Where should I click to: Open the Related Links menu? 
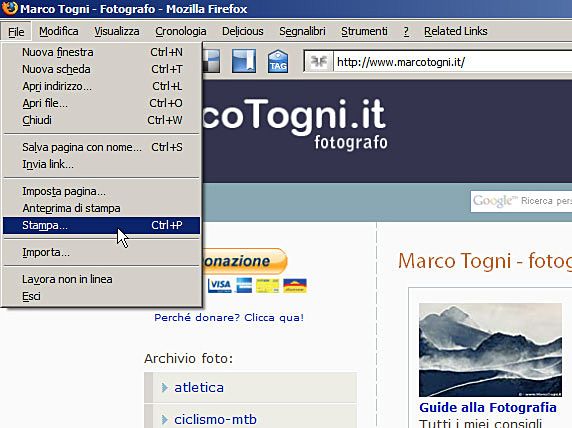pyautogui.click(x=456, y=31)
